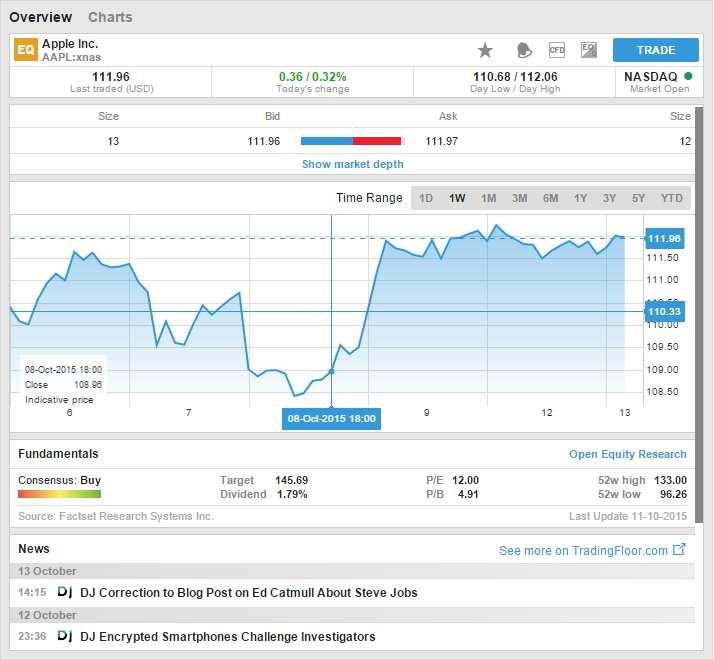Click the external link icon after TradingFloor.com
The image size is (714, 660).
[x=679, y=549]
